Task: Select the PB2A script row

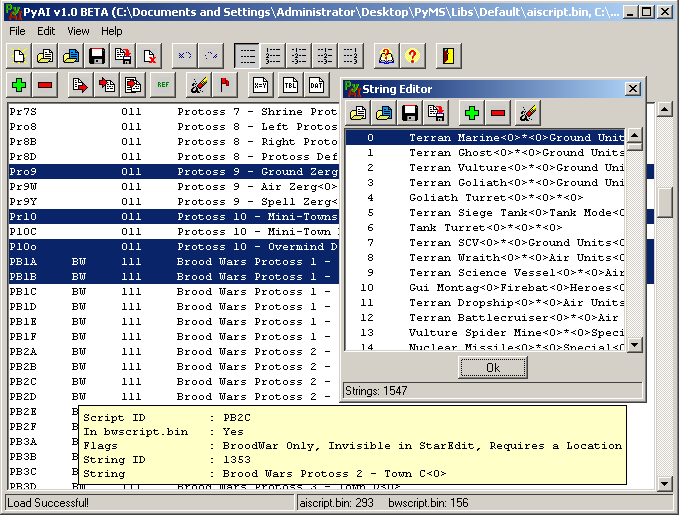Action: [x=173, y=352]
